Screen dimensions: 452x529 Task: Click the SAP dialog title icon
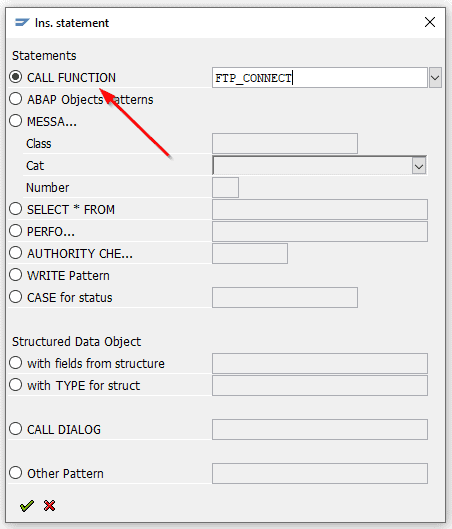[x=22, y=23]
